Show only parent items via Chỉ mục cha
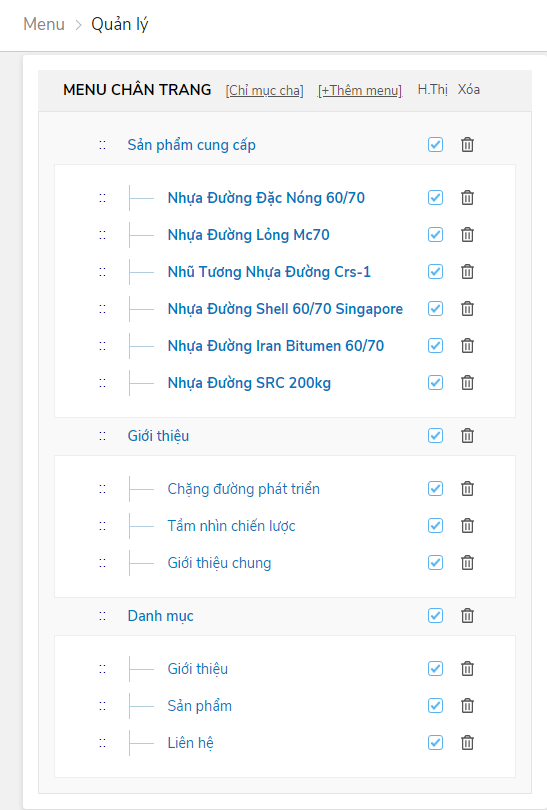The image size is (547, 810). 264,90
